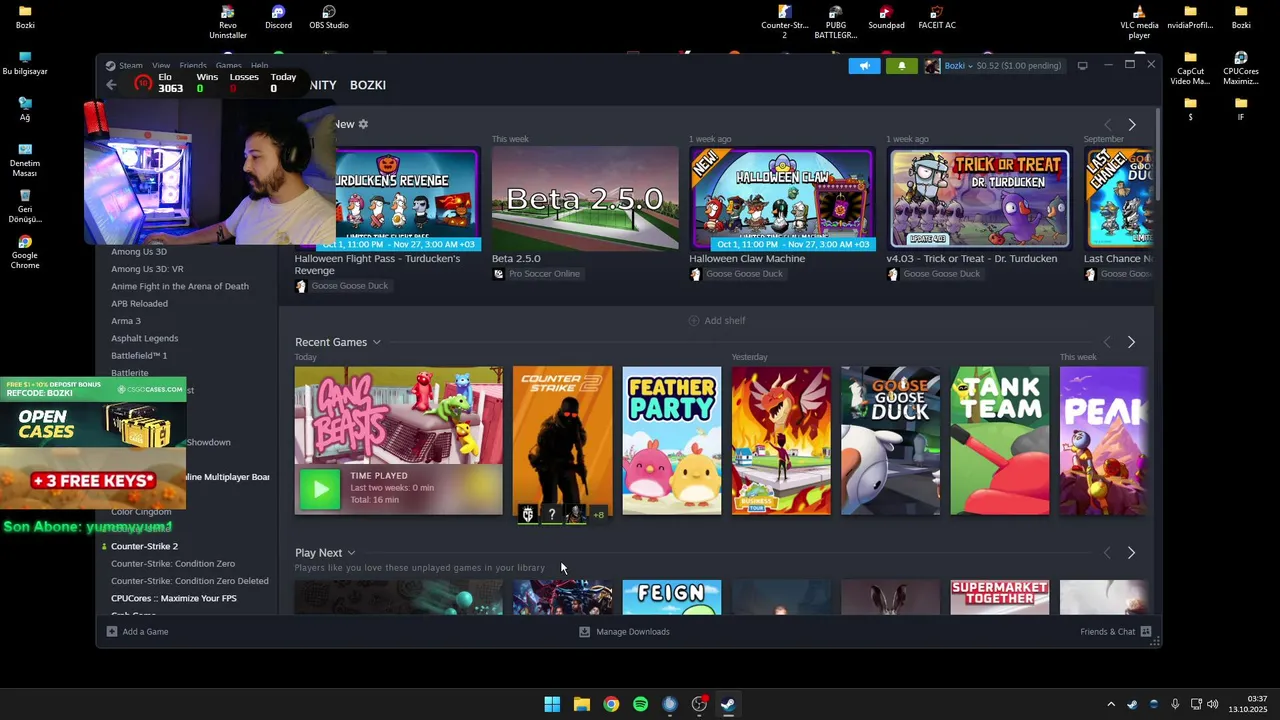Open Tank Team game tile
This screenshot has height=720, width=1280.
(x=1000, y=441)
